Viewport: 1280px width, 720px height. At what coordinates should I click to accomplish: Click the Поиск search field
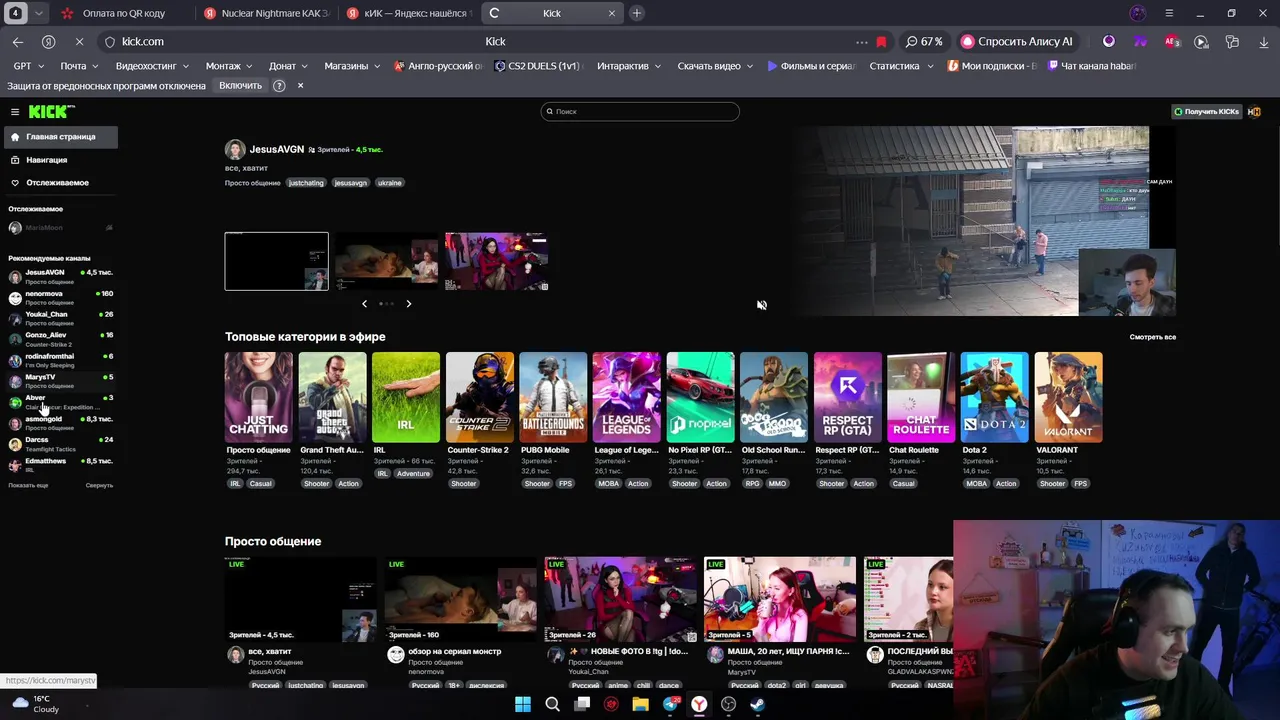click(x=640, y=111)
